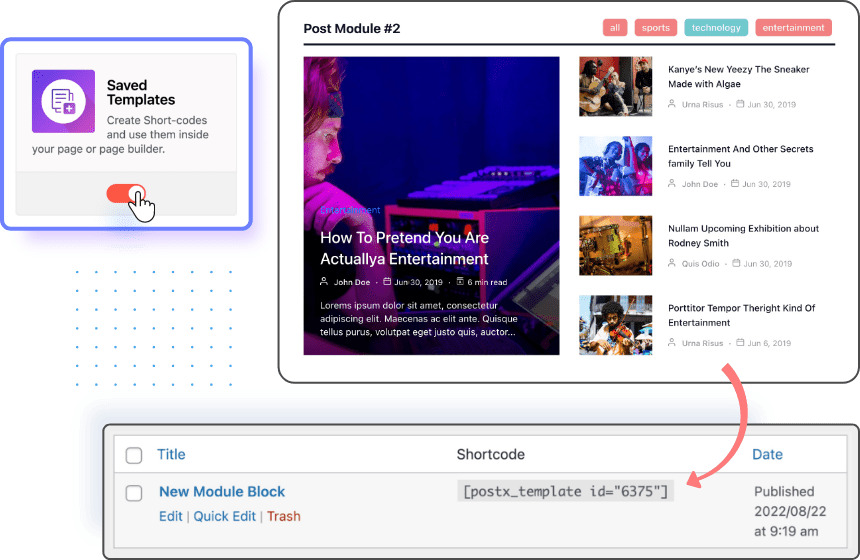Screen dimensions: 860x560
Task: Click 'Quis Odio' author name
Action: point(700,263)
